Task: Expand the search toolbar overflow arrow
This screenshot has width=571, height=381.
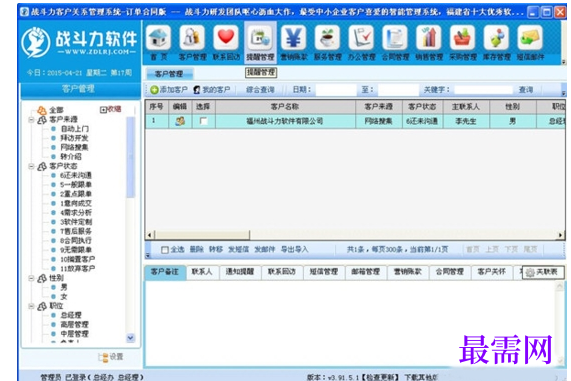Action: (564, 93)
